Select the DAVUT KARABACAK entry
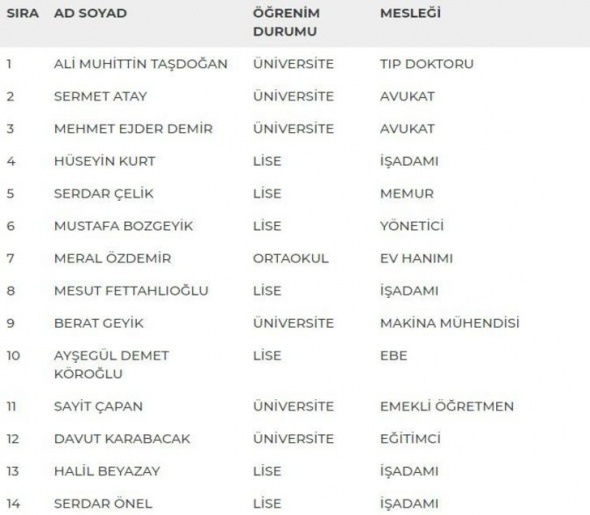This screenshot has width=590, height=515. pyautogui.click(x=122, y=439)
